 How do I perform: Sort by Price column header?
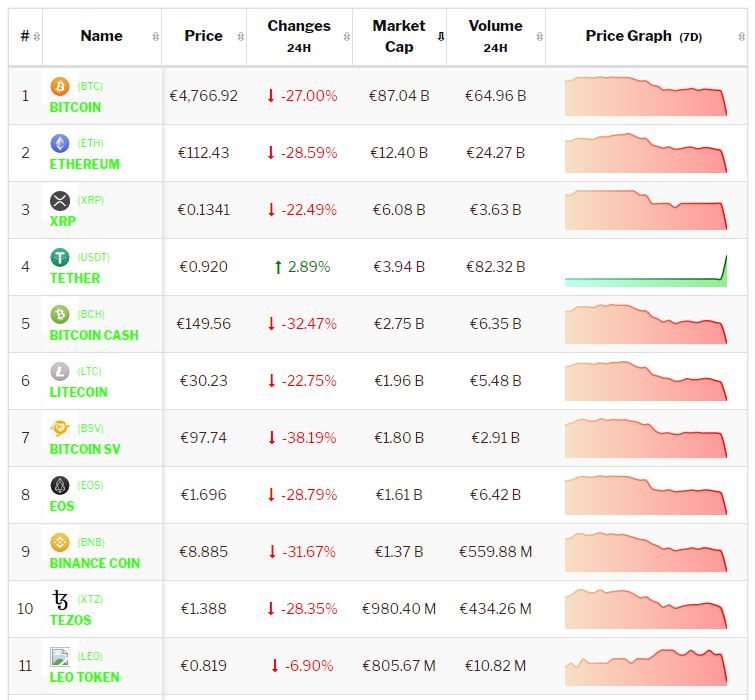[x=203, y=36]
